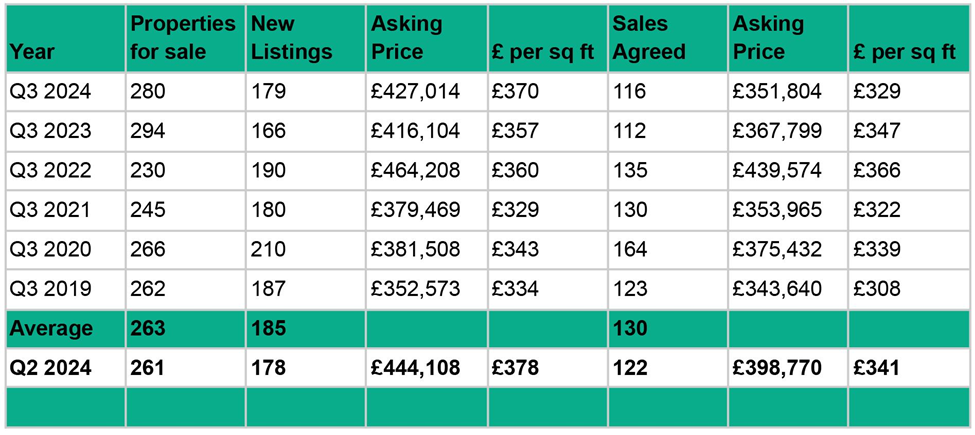Select the 294 properties for sale cell

click(x=147, y=131)
